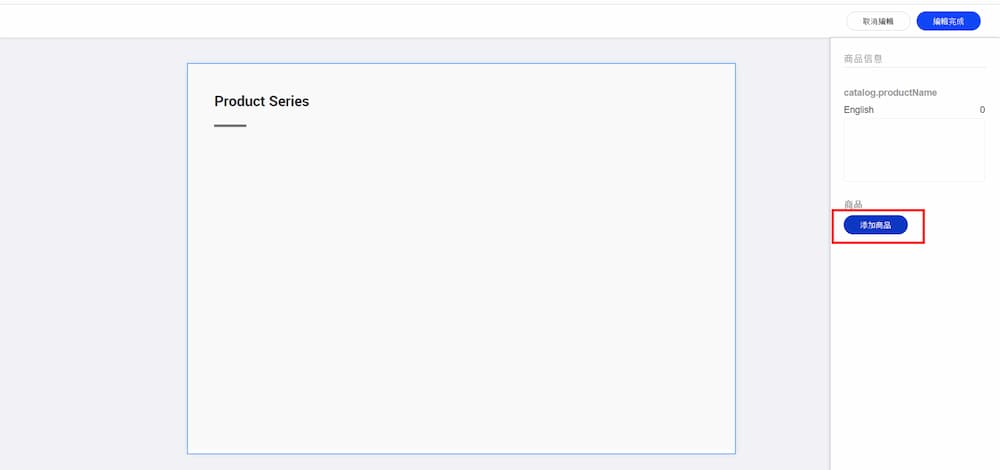Focus the English product name text area

click(914, 150)
